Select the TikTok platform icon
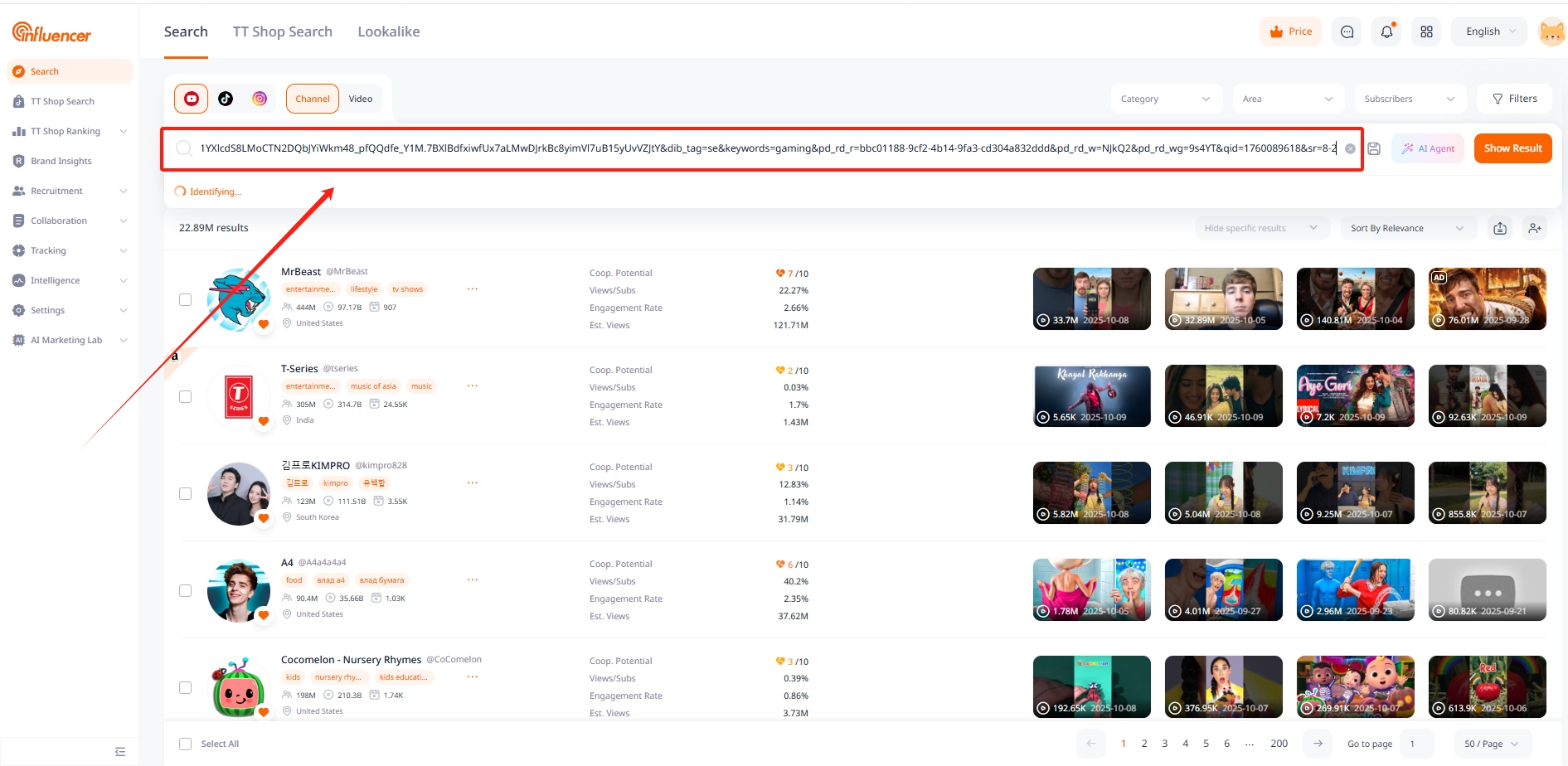Image resolution: width=1568 pixels, height=766 pixels. coord(226,99)
